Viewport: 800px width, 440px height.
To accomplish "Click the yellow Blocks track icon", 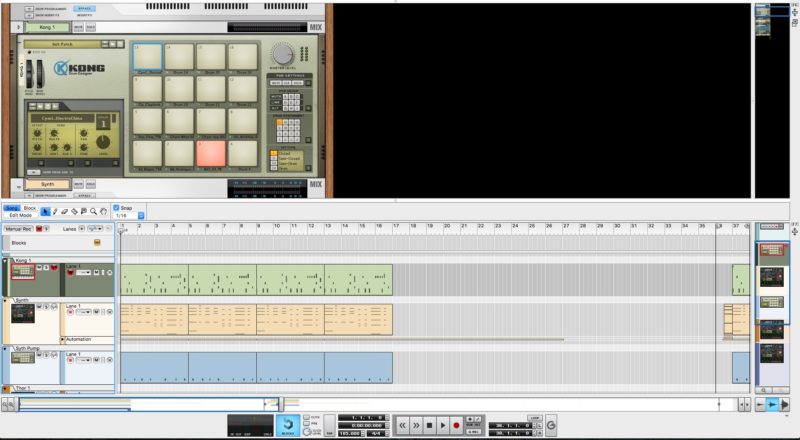I will coord(97,243).
